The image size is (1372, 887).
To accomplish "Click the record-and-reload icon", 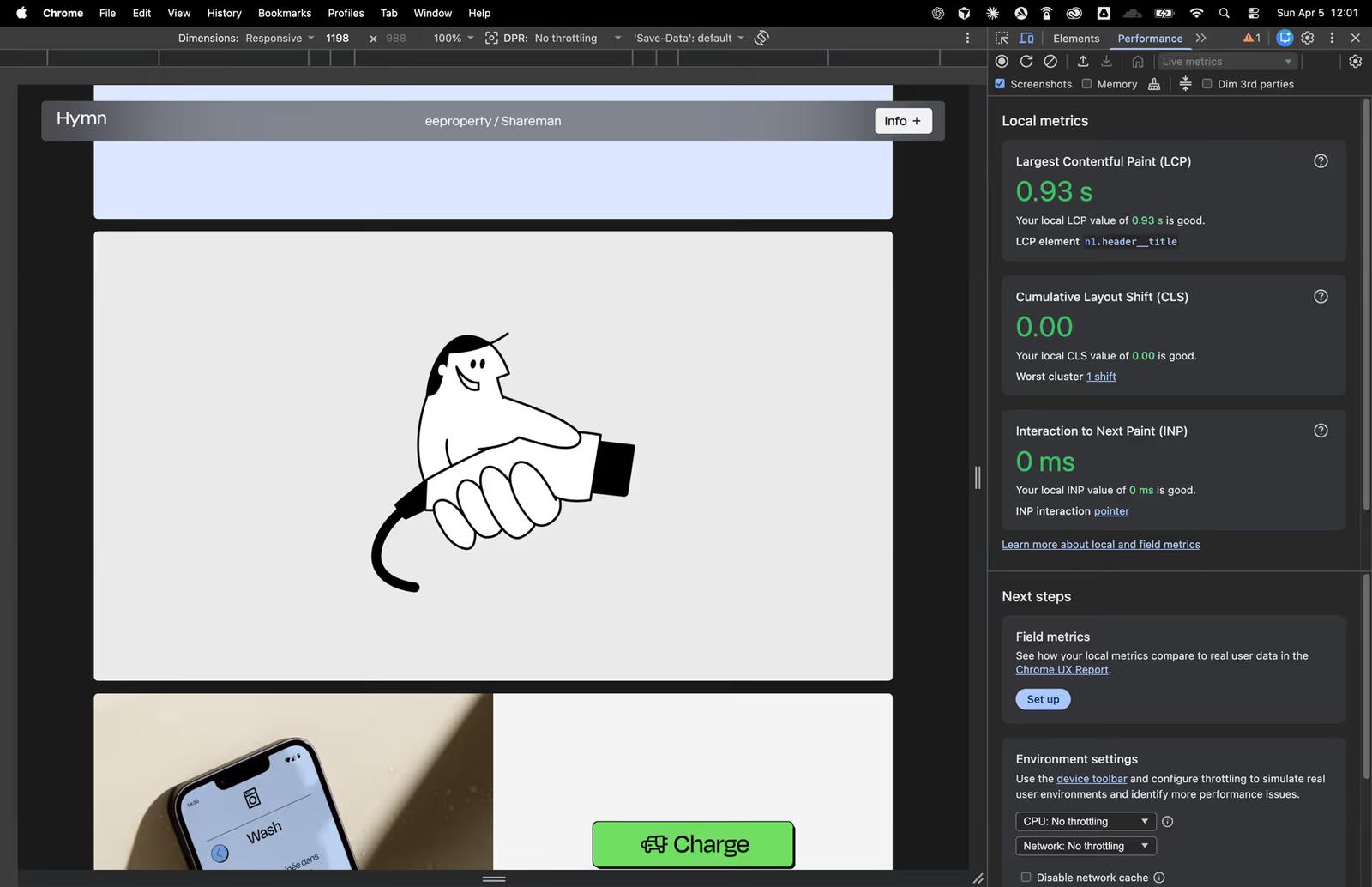I will tap(1026, 61).
